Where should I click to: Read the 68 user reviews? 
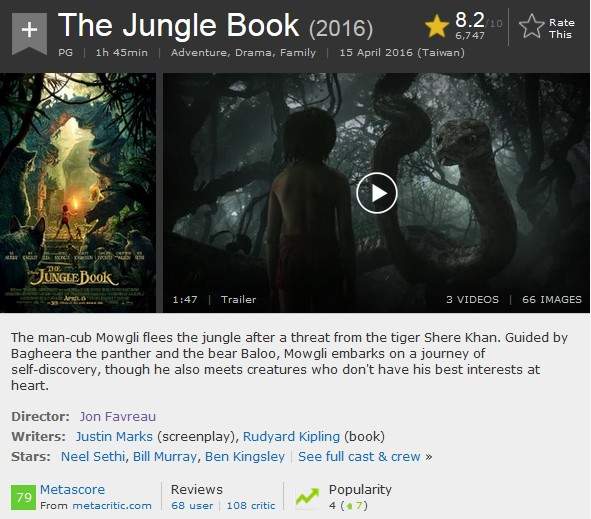[x=192, y=506]
